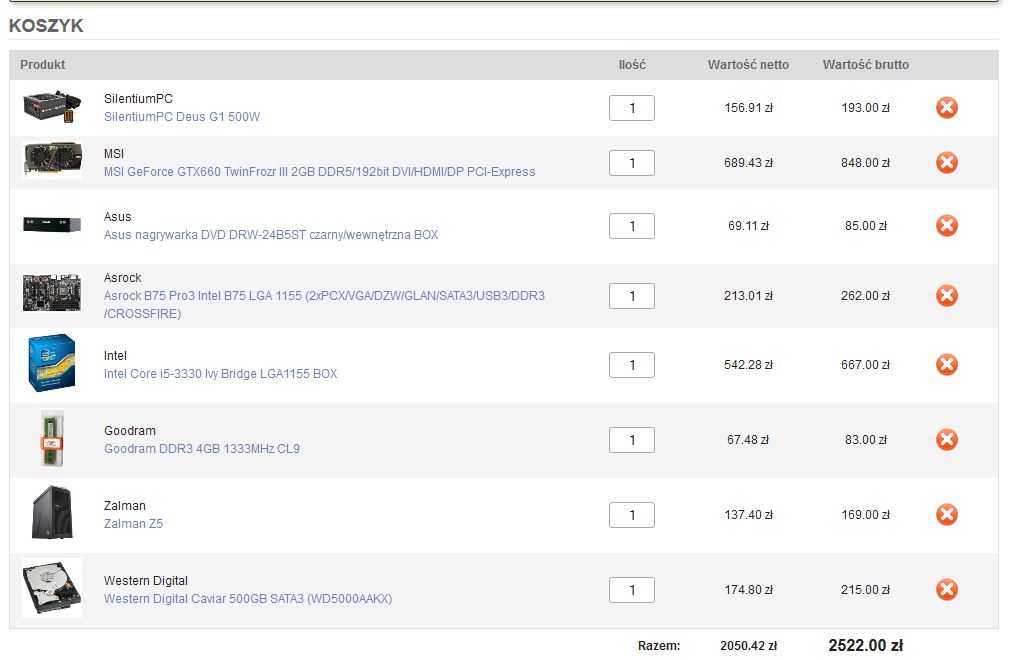Delete the Asrock B75 Pro3 motherboard
This screenshot has width=1012, height=660.
[x=946, y=296]
